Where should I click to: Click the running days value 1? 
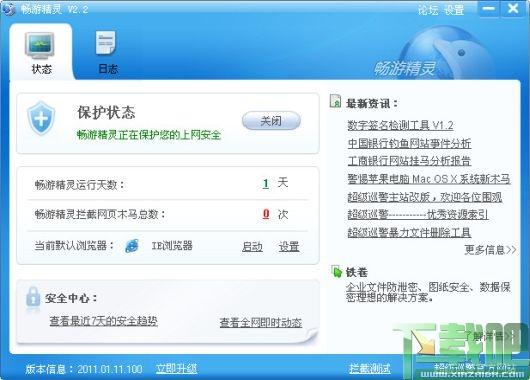266,183
